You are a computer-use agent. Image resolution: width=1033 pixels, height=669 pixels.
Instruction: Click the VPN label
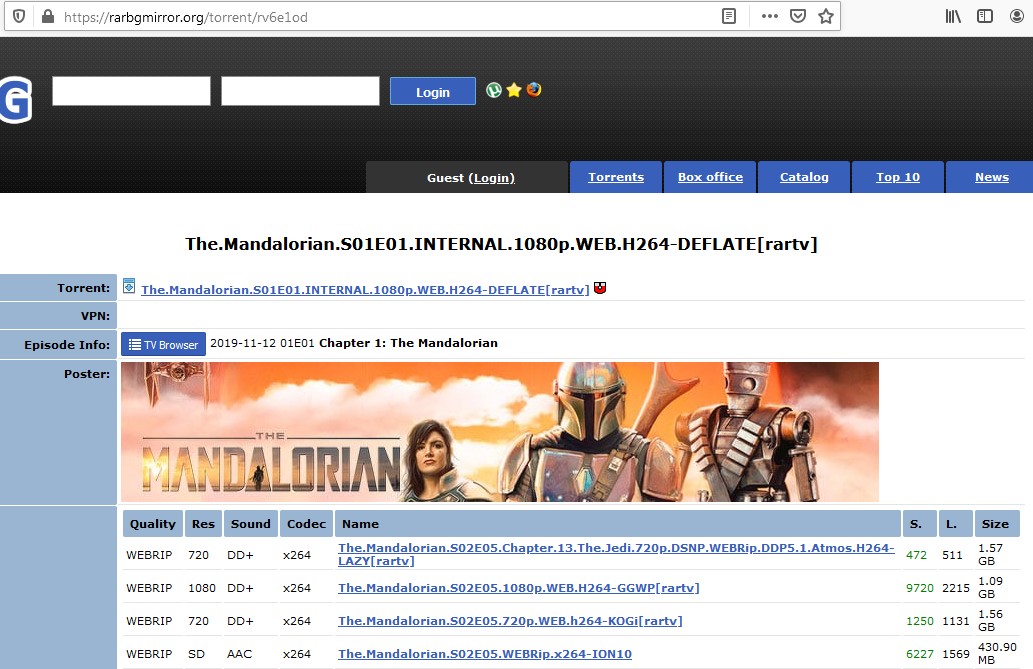(x=96, y=316)
